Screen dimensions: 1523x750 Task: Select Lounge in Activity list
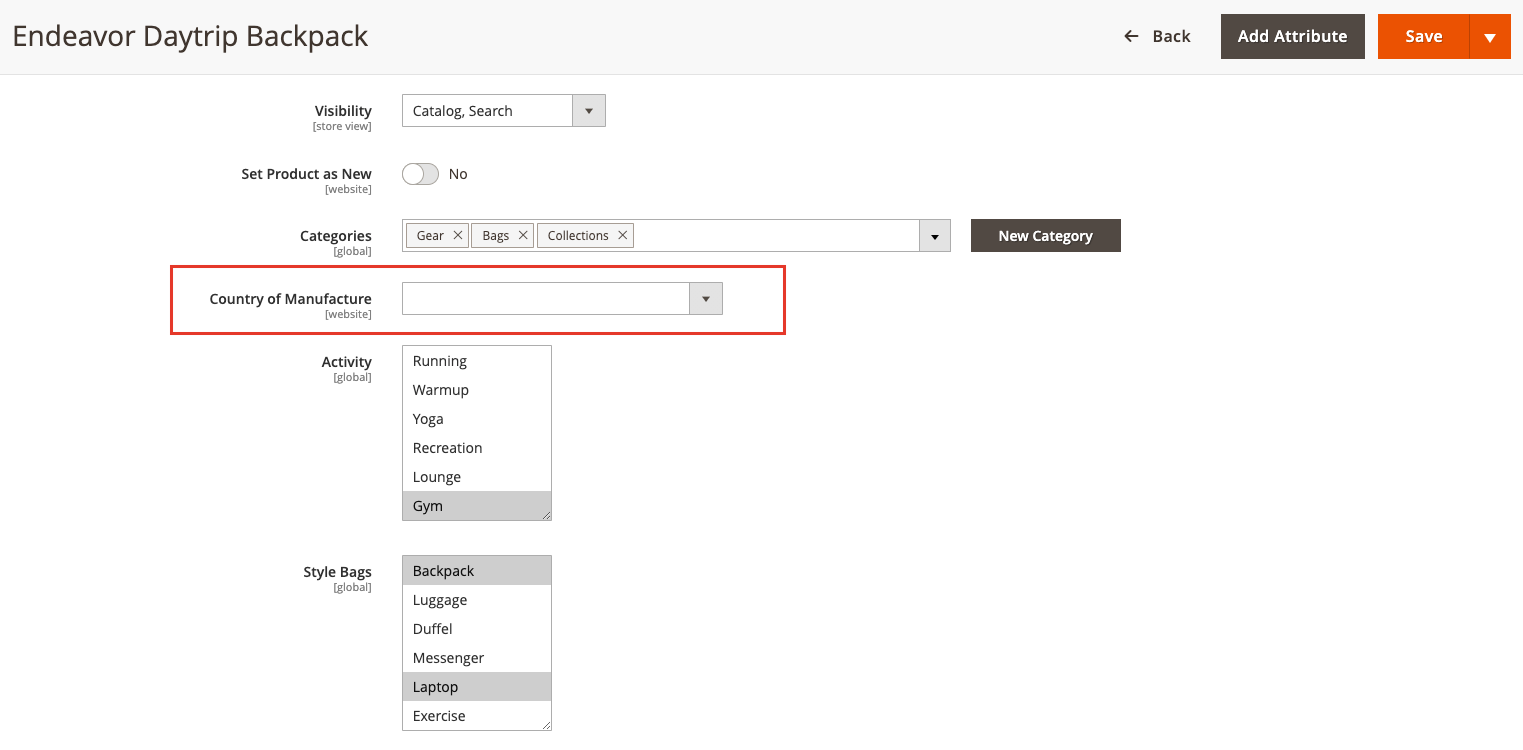[x=477, y=477]
